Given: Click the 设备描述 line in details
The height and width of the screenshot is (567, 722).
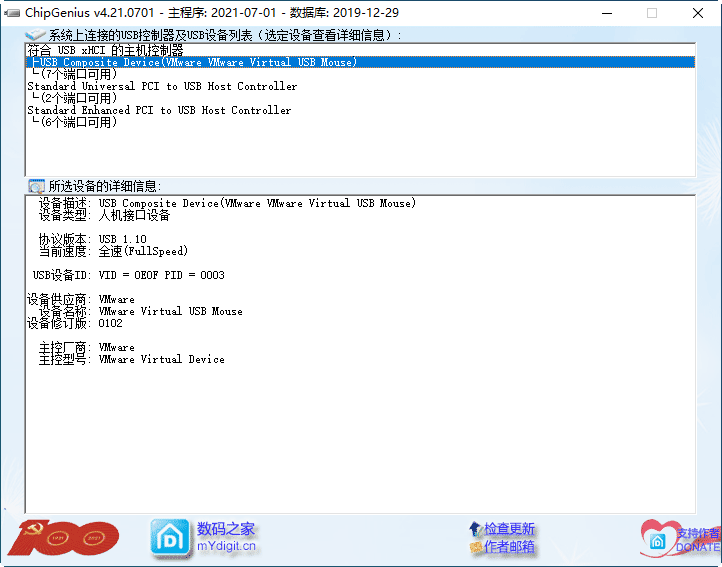Looking at the screenshot, I should click(227, 203).
